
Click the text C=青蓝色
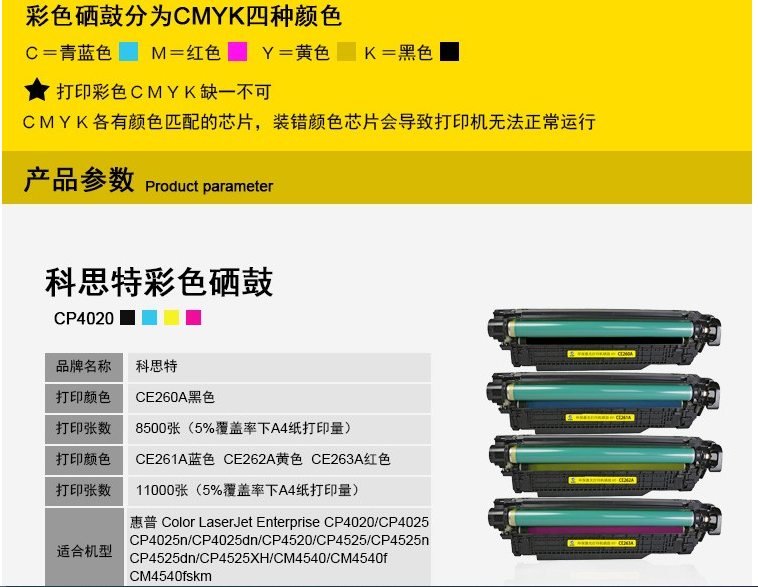tap(69, 53)
